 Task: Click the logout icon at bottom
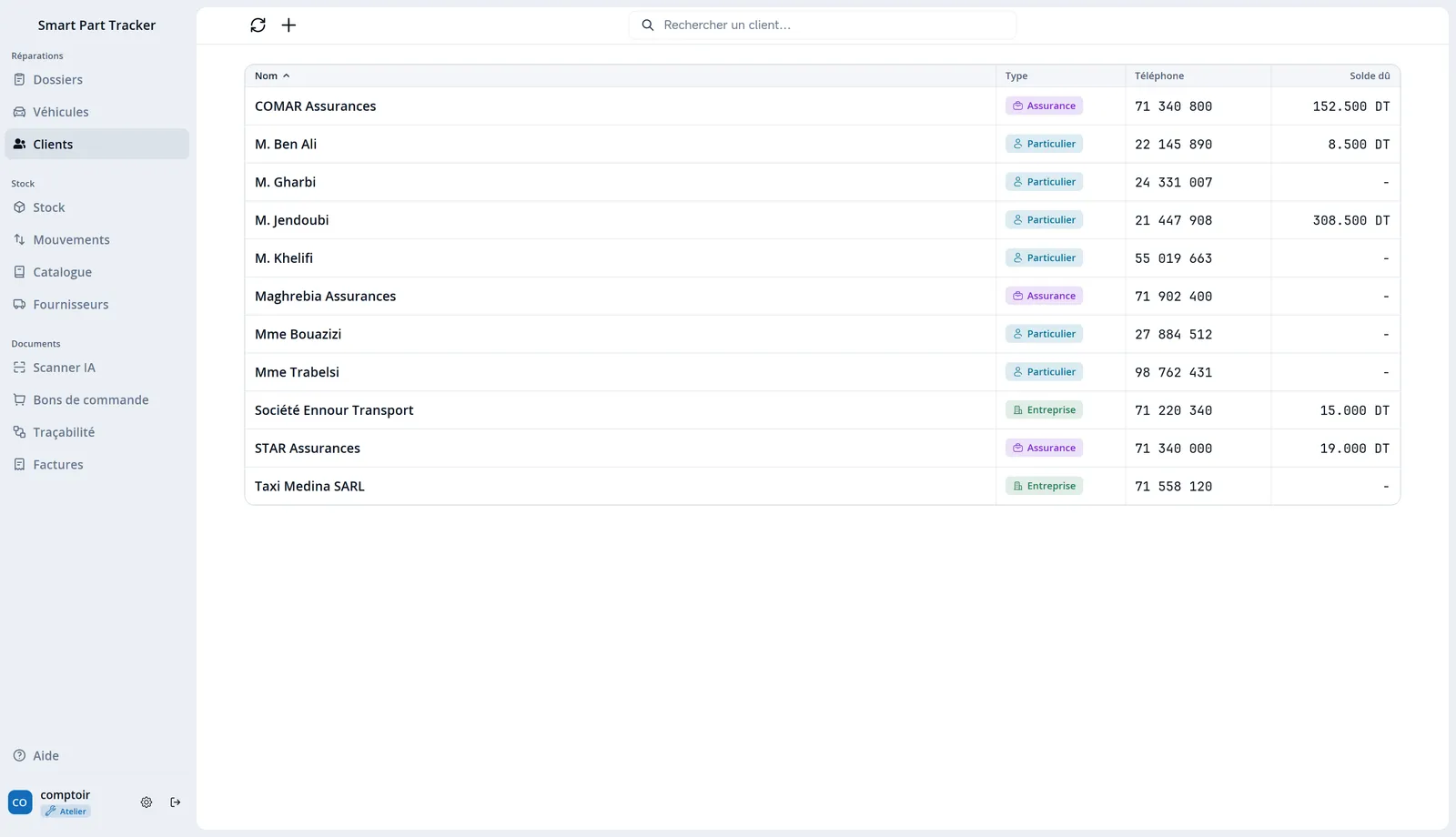176,802
